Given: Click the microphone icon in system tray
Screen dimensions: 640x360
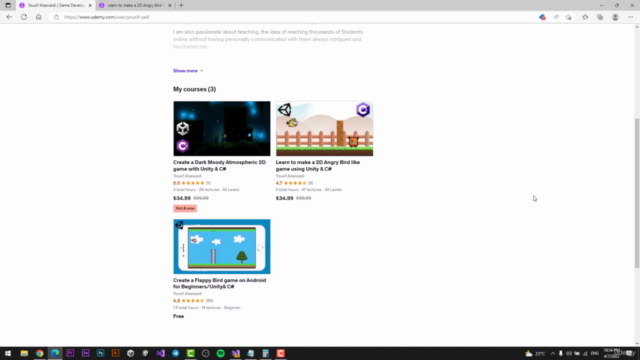Looking at the screenshot, I should point(560,353).
